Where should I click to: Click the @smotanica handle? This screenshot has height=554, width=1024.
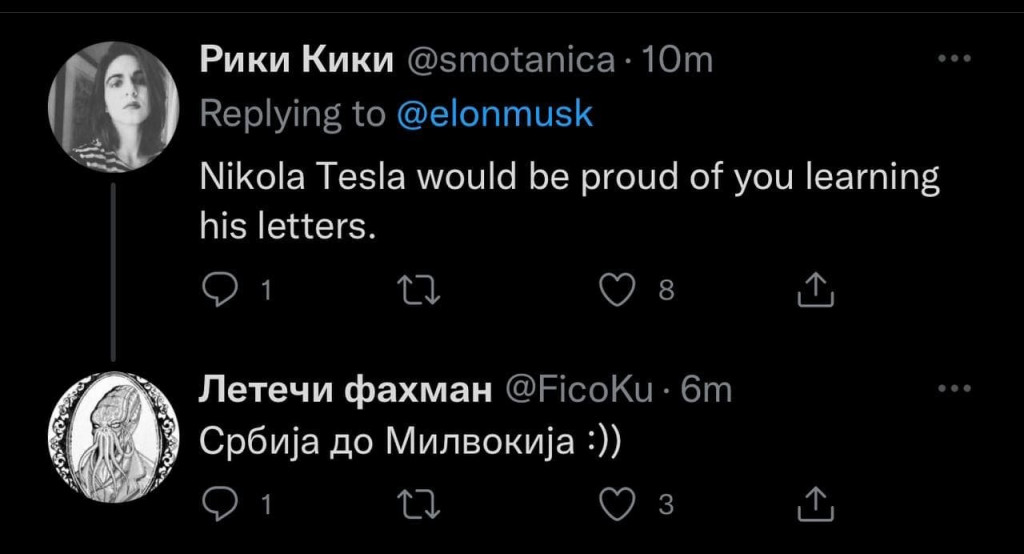510,61
